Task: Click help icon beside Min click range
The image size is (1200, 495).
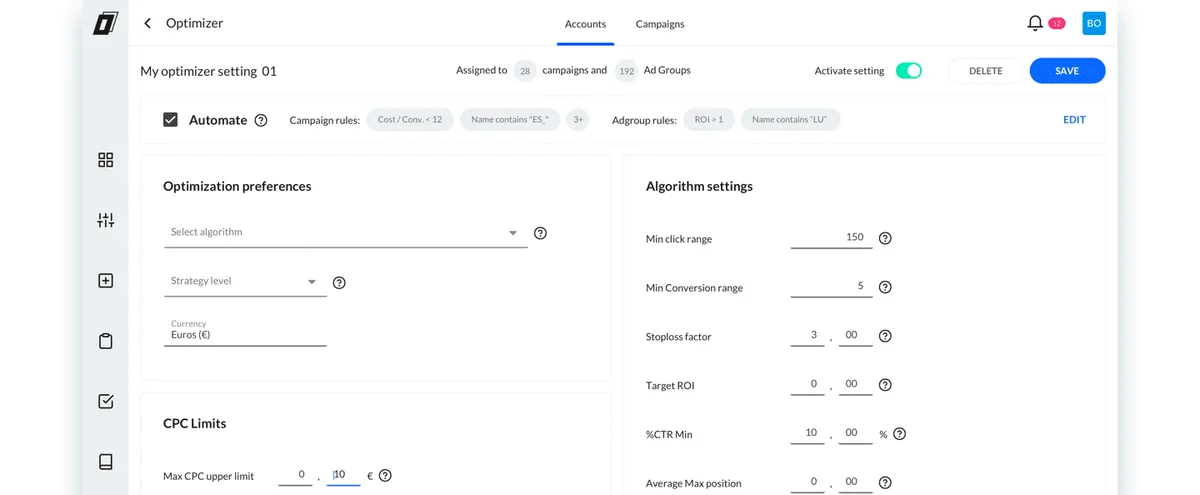Action: (x=884, y=238)
